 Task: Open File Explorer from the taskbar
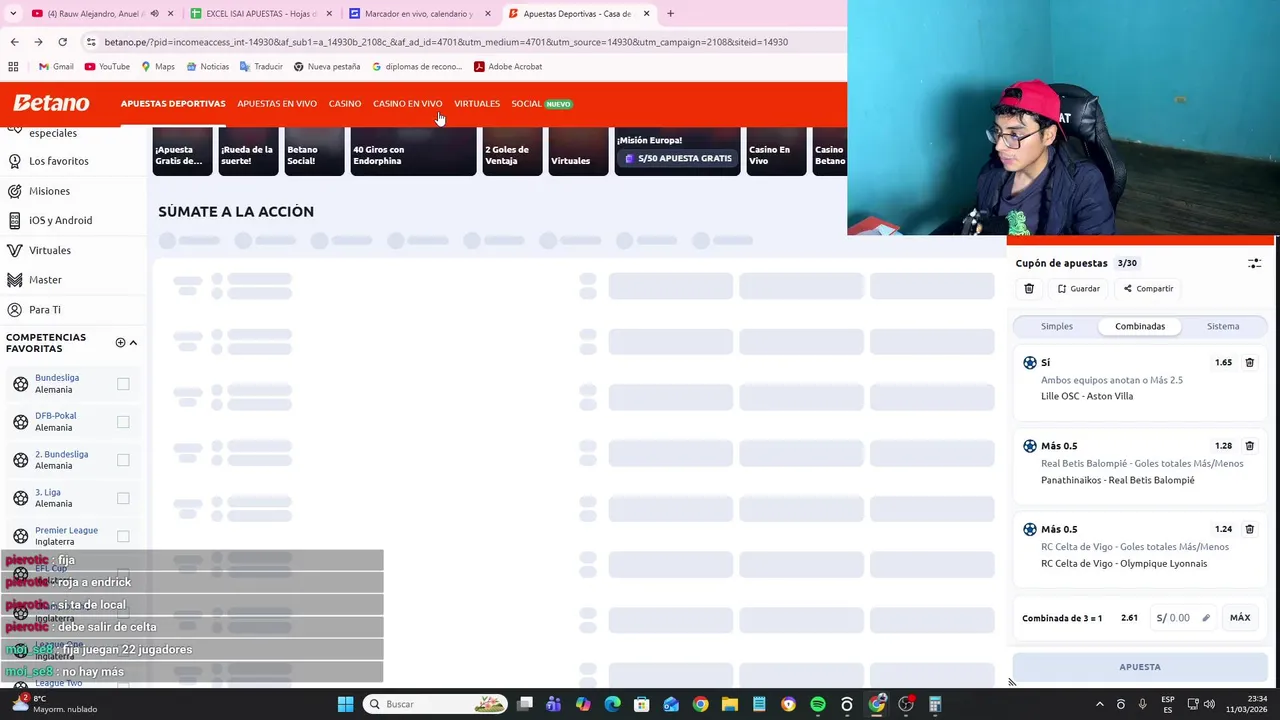point(729,704)
